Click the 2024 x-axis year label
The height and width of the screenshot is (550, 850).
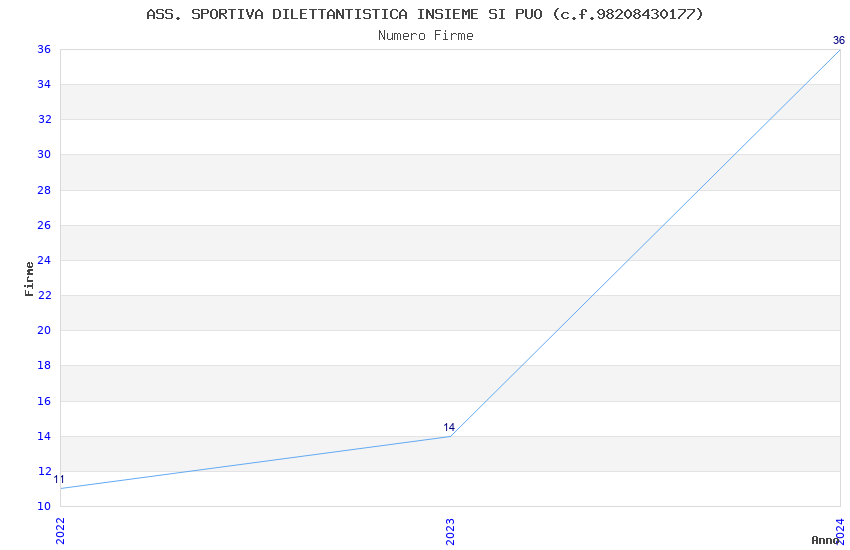tap(840, 531)
